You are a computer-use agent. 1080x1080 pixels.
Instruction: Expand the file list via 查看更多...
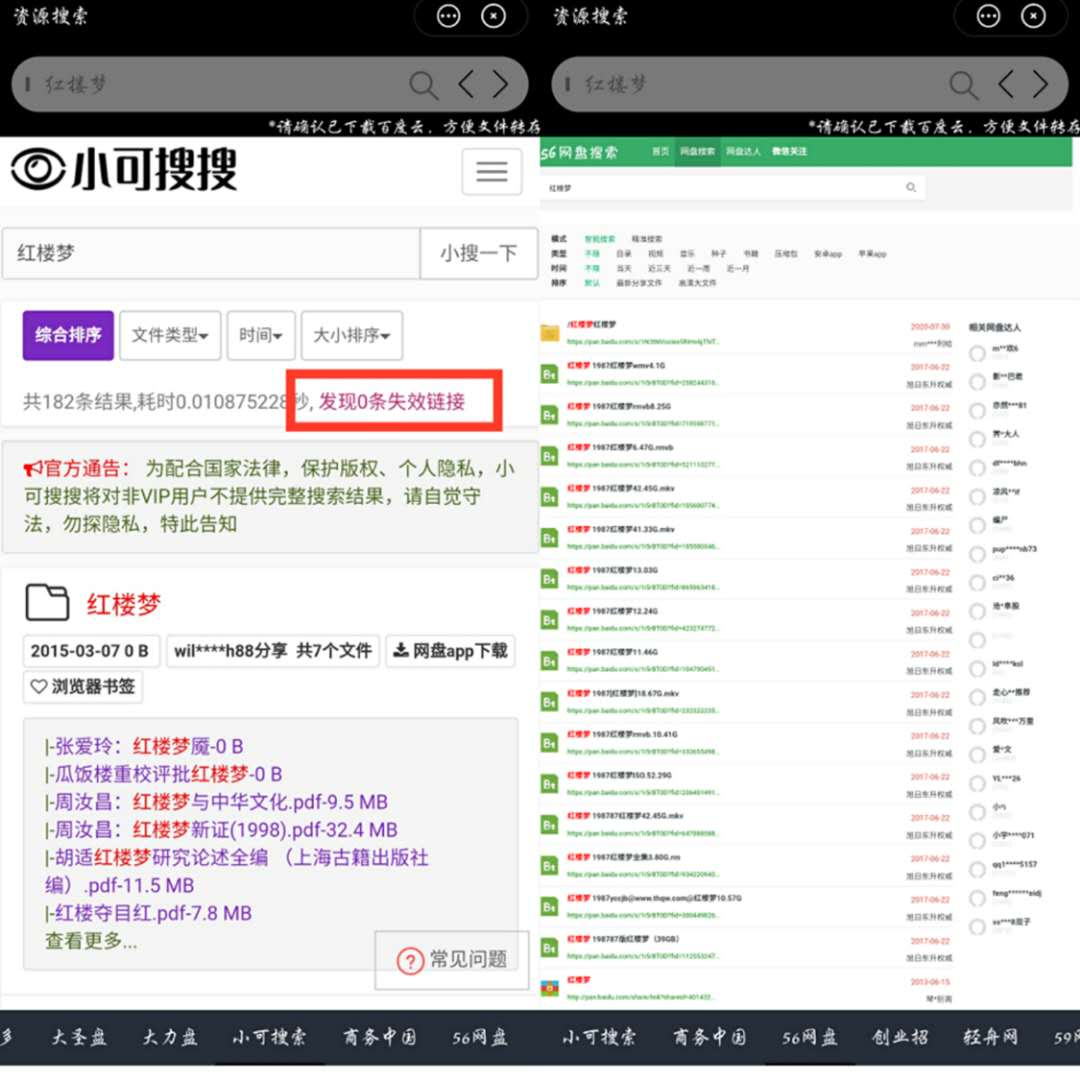[x=91, y=940]
